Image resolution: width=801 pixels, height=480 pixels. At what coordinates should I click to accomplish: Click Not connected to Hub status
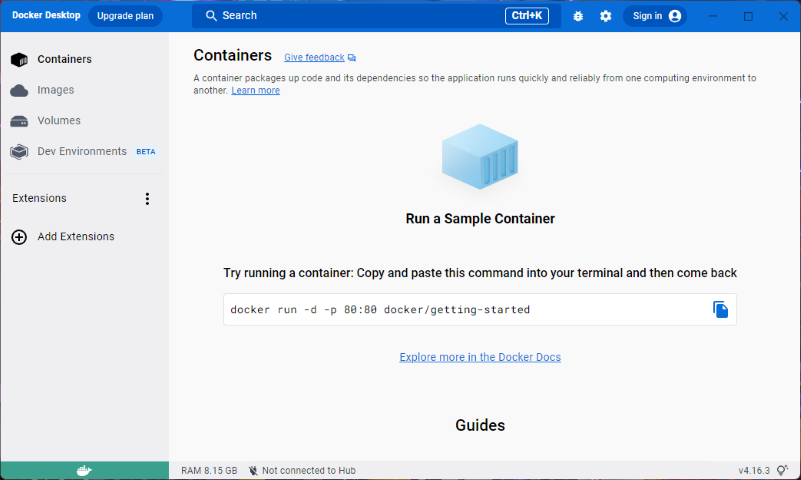coord(309,470)
